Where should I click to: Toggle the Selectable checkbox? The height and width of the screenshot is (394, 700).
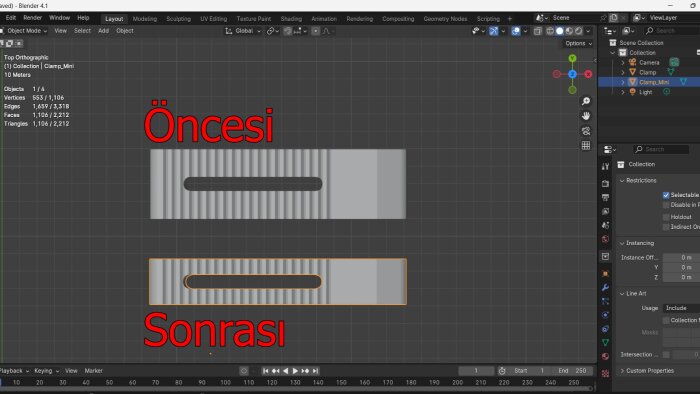666,195
